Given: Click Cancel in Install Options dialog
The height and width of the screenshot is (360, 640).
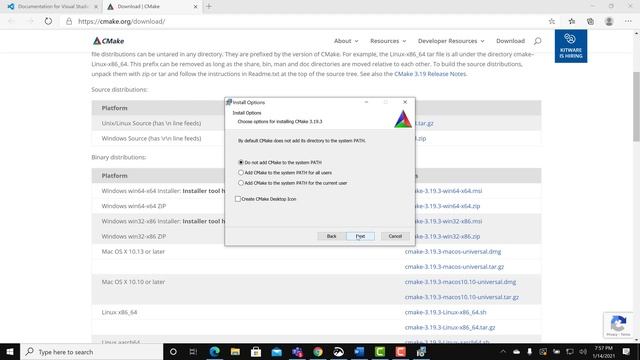Looking at the screenshot, I should (395, 236).
